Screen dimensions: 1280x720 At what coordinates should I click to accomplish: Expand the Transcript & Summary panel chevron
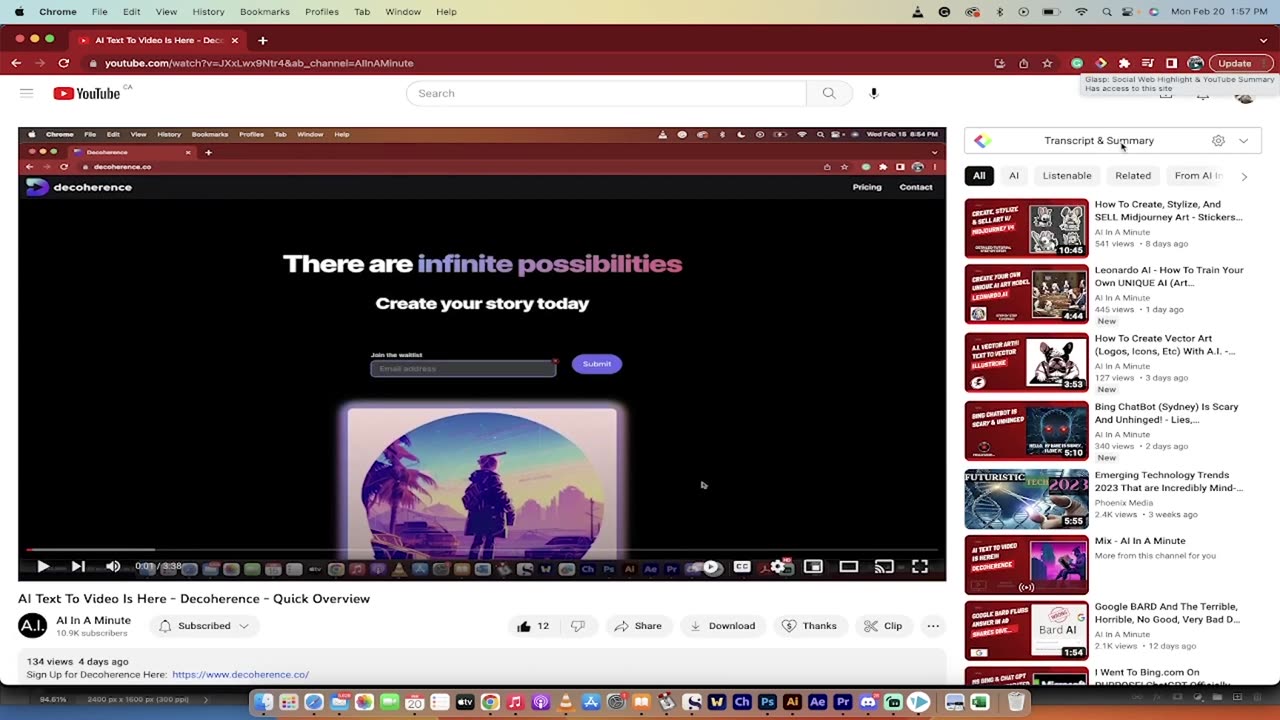(1243, 141)
